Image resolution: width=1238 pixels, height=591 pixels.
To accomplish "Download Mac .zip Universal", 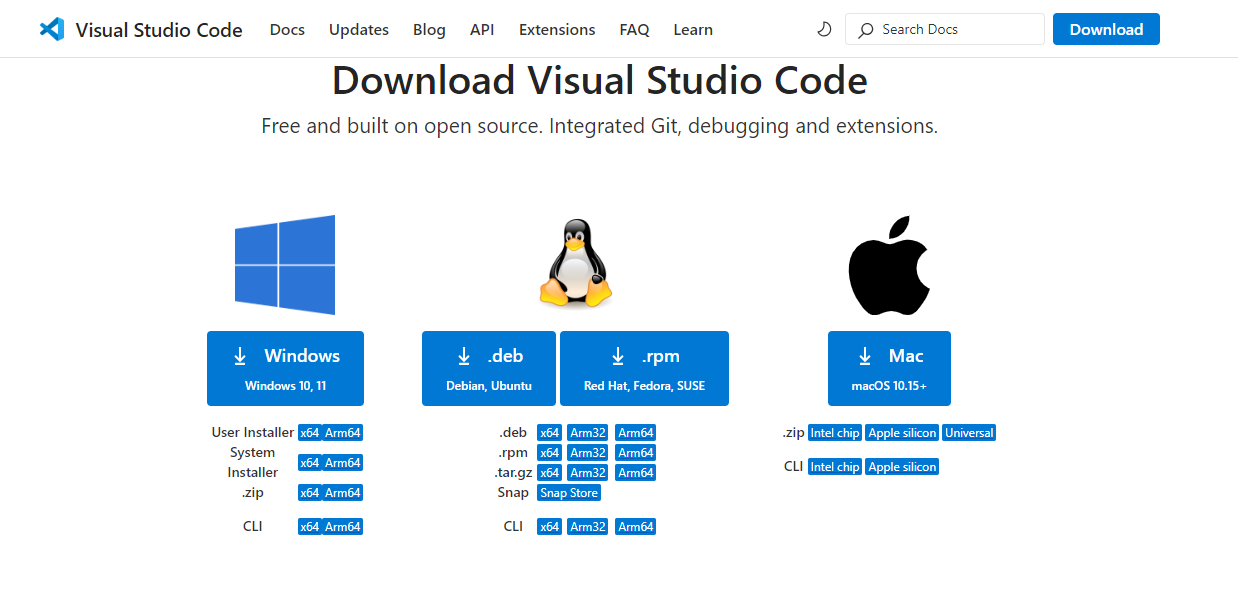I will pyautogui.click(x=969, y=433).
